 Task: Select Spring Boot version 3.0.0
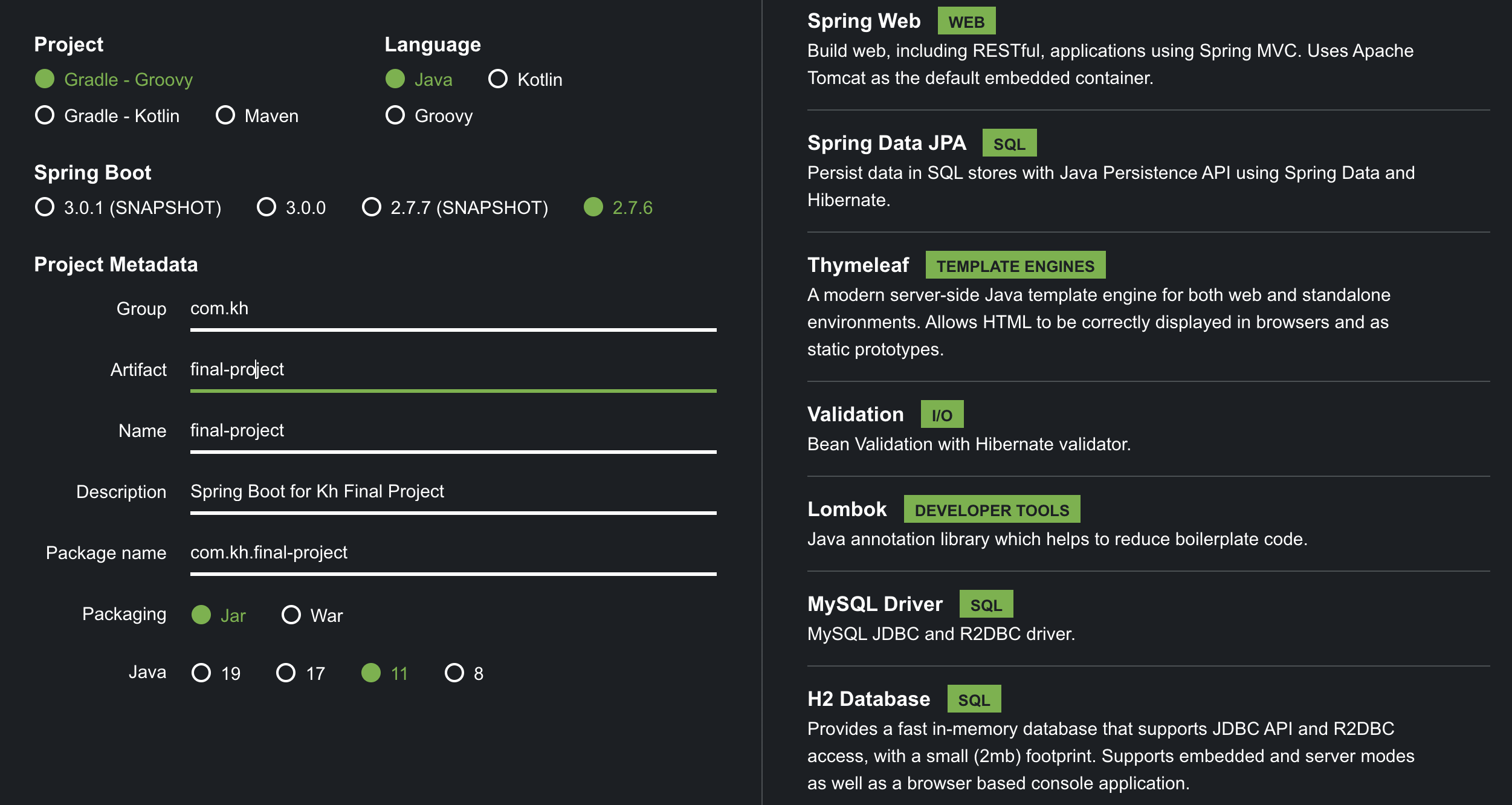[267, 207]
